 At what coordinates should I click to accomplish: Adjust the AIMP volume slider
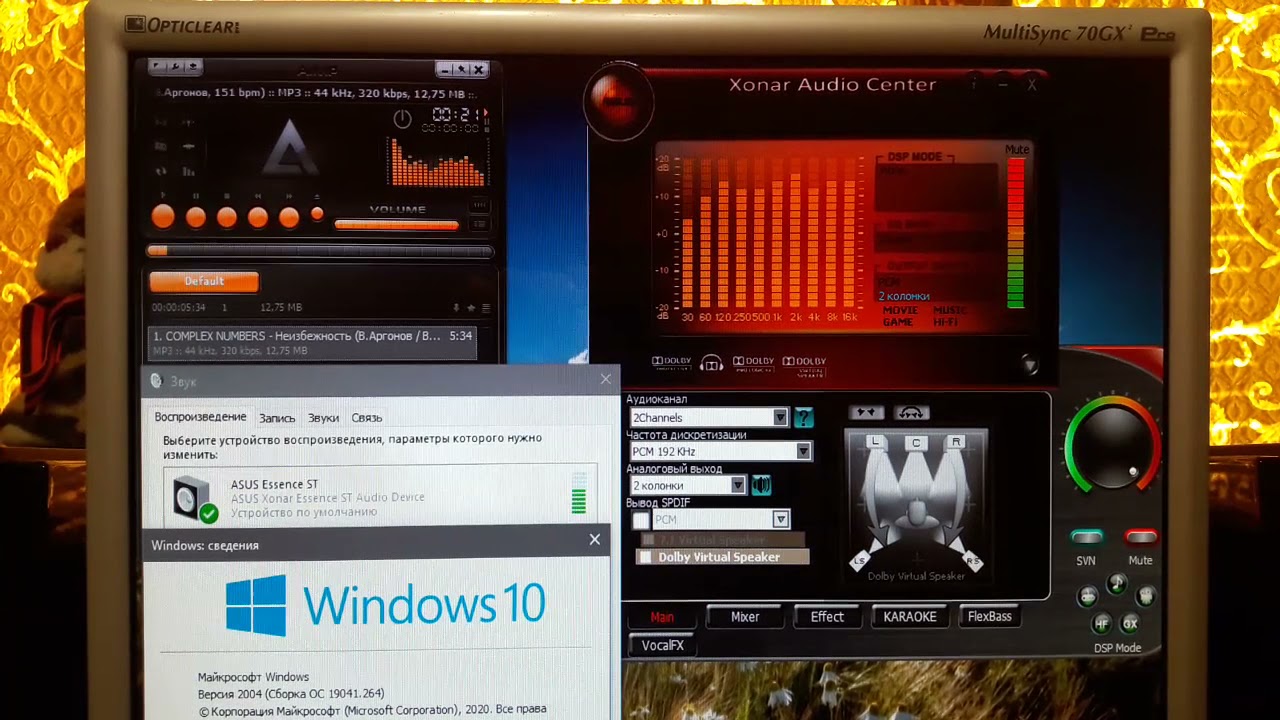tap(396, 224)
